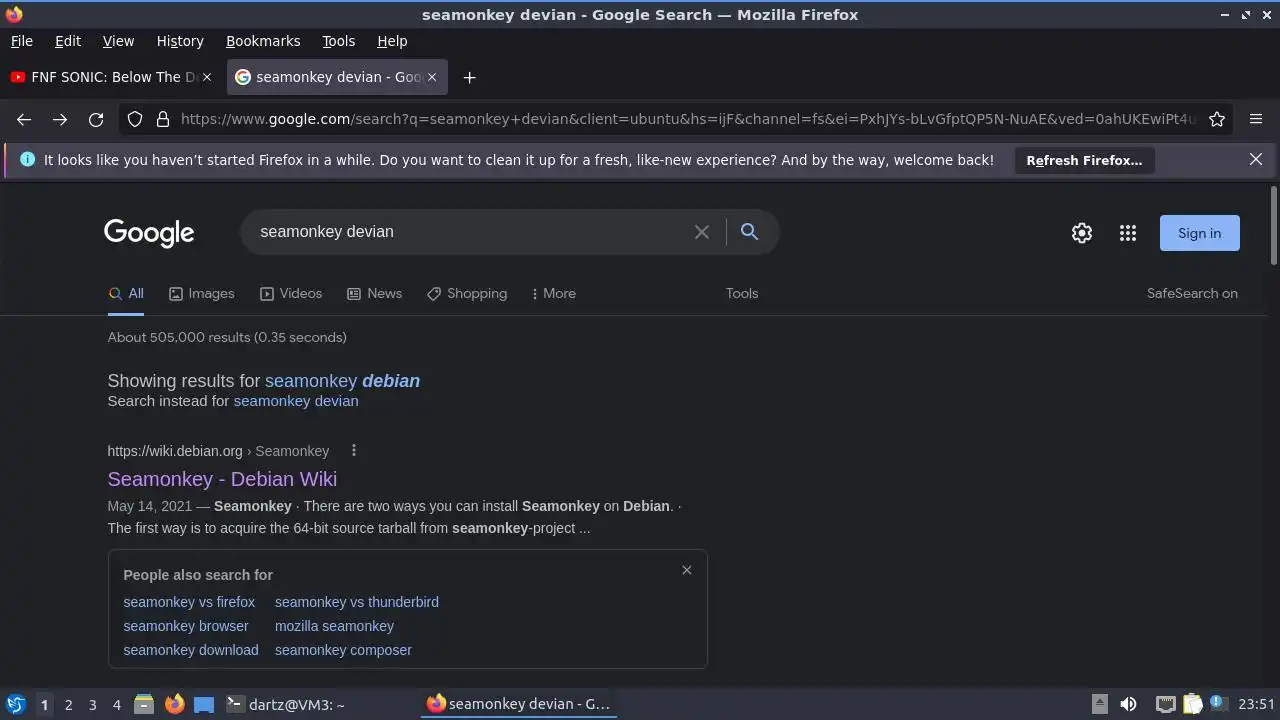Image resolution: width=1280 pixels, height=720 pixels.
Task: Open volume control in system tray
Action: click(1128, 704)
